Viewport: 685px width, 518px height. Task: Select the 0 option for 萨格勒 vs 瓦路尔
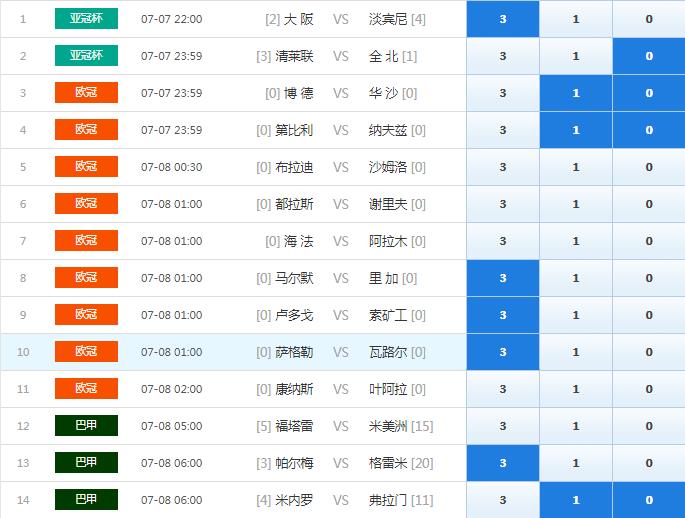[648, 352]
